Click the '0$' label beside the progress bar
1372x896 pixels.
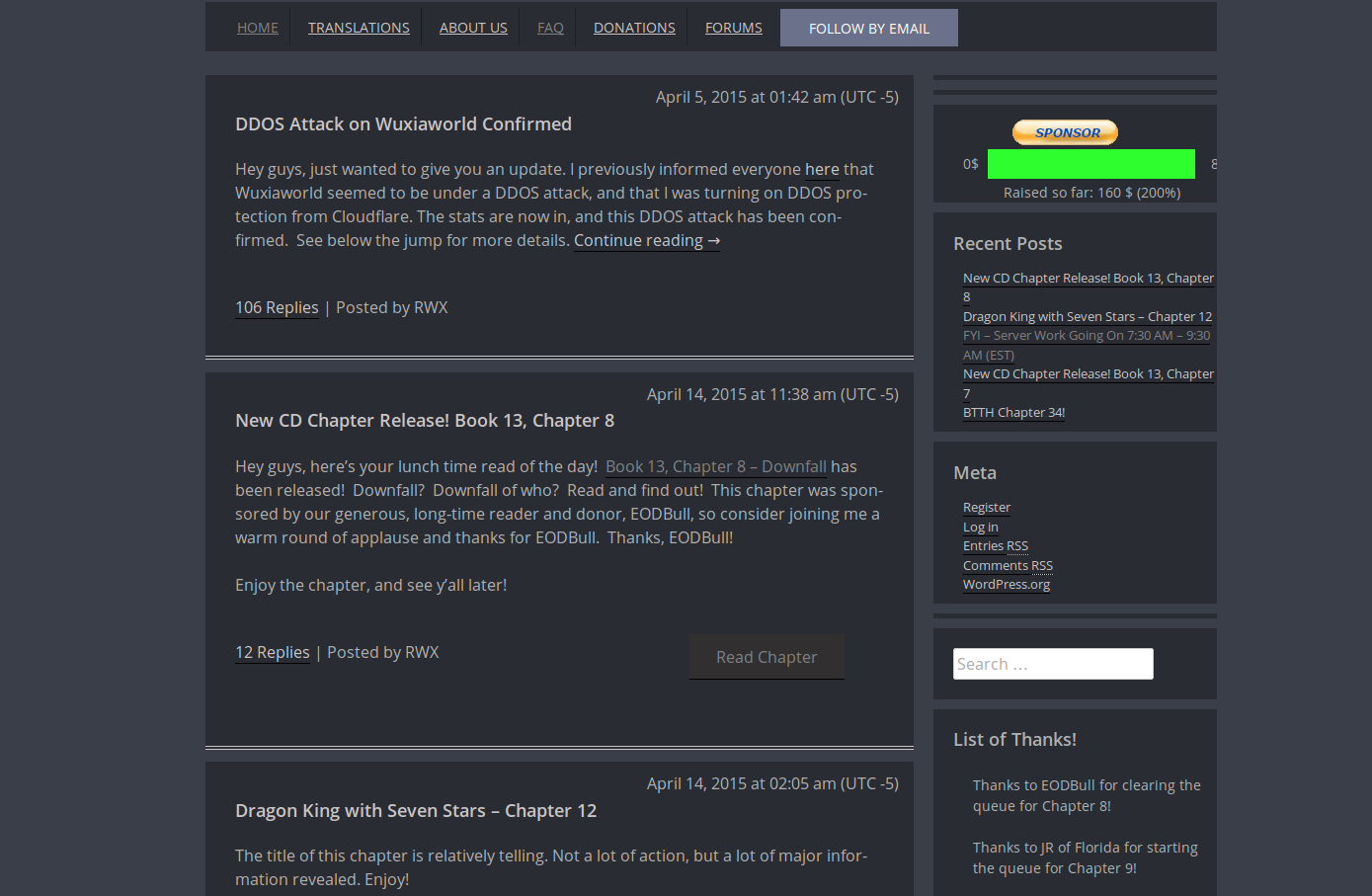coord(971,164)
